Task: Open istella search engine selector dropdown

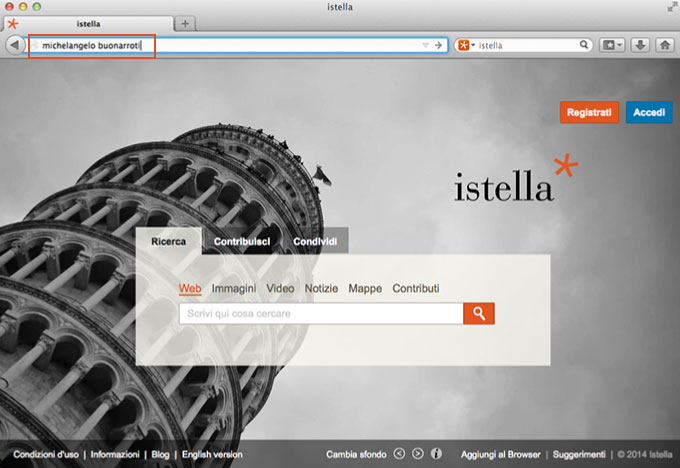Action: coord(467,45)
